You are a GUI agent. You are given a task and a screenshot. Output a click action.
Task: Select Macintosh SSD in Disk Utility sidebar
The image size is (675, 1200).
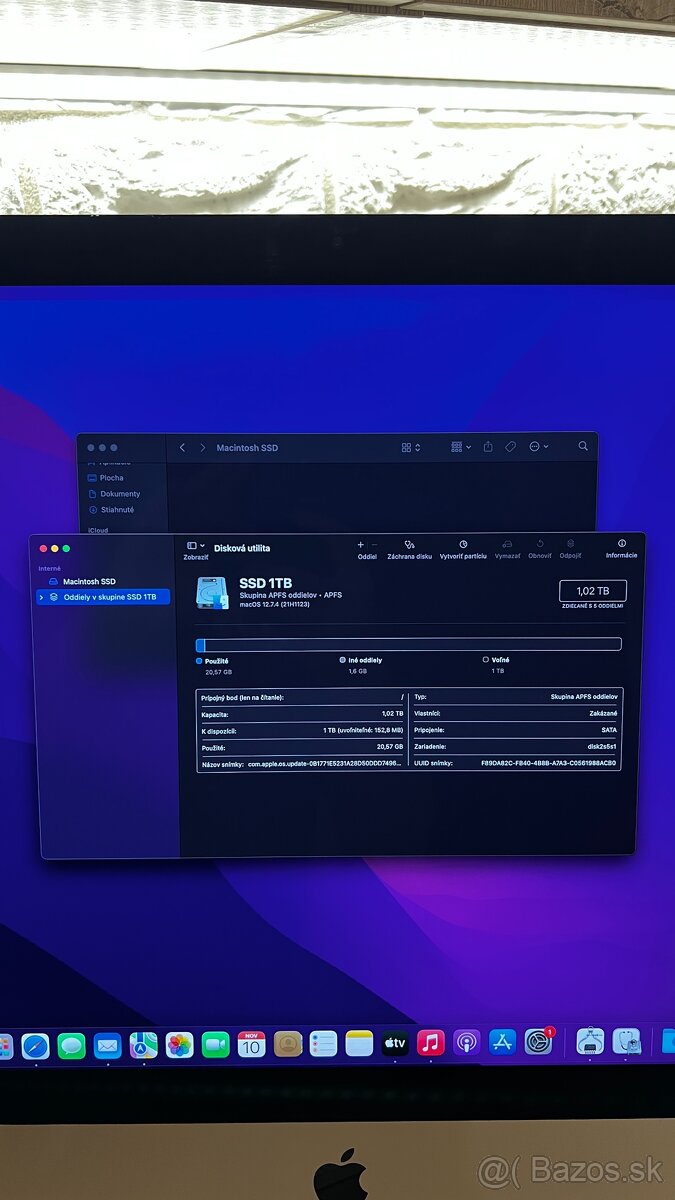pos(89,581)
